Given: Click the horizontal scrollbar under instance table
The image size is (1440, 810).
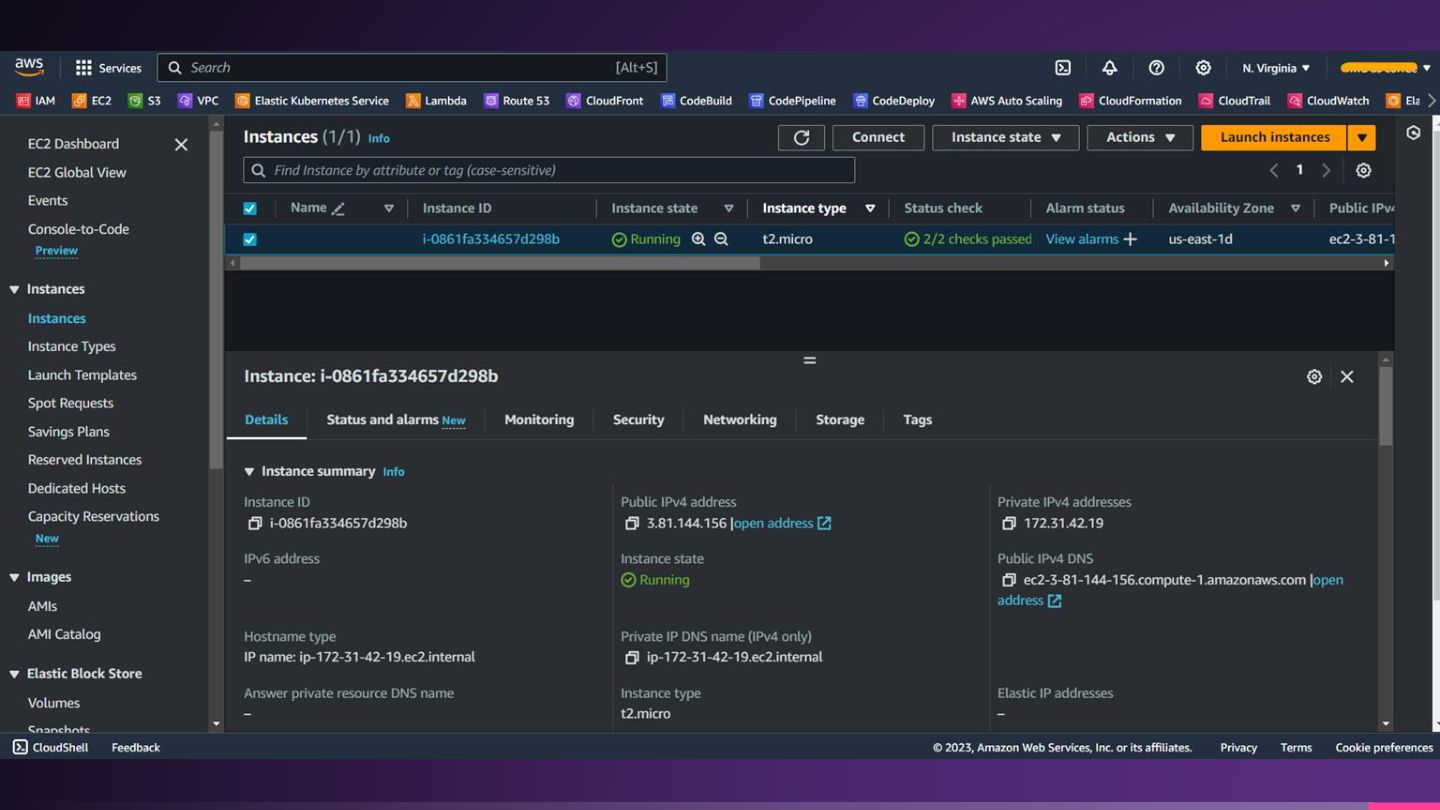Looking at the screenshot, I should pyautogui.click(x=500, y=263).
